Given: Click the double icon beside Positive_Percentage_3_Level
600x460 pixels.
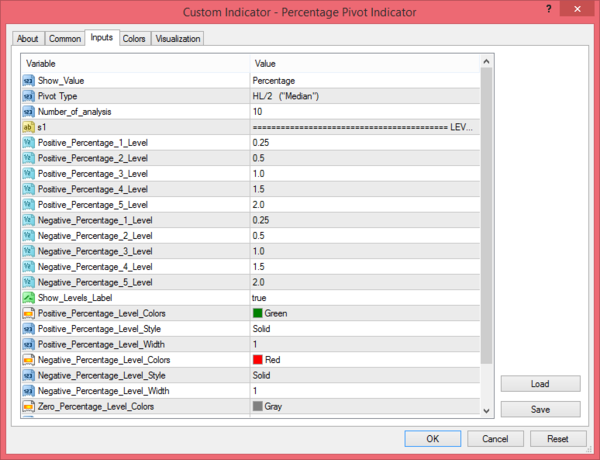Looking at the screenshot, I should [x=29, y=174].
